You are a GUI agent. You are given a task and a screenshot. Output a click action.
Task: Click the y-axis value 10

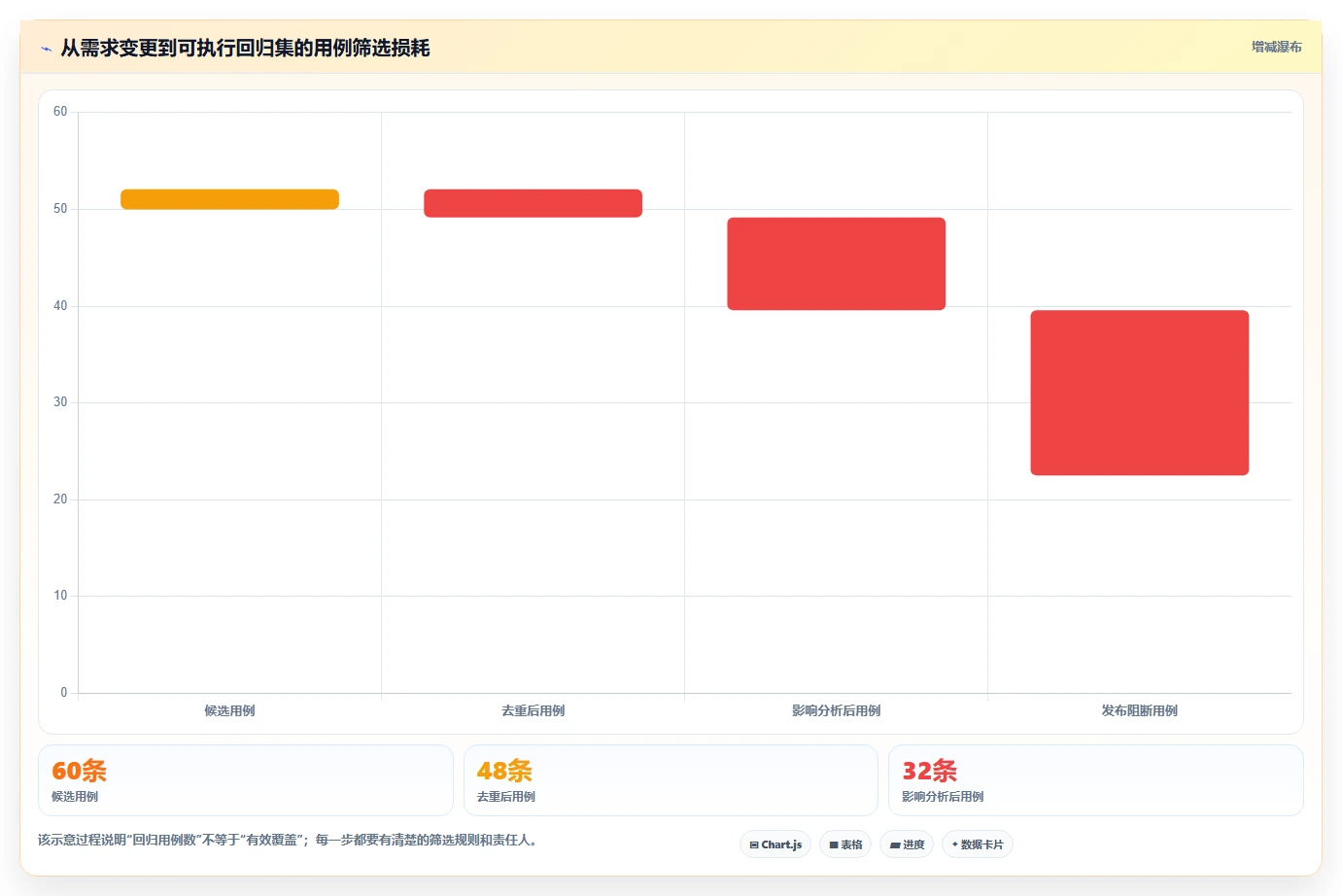(x=60, y=596)
